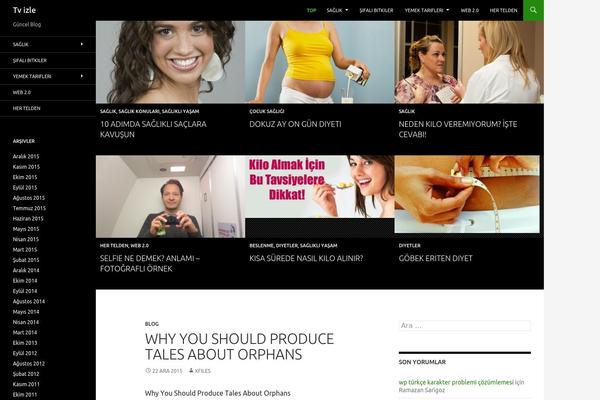This screenshot has width=600, height=400.
Task: Click the Ramazan Sarigoz commenter name
Action: pyautogui.click(x=422, y=390)
